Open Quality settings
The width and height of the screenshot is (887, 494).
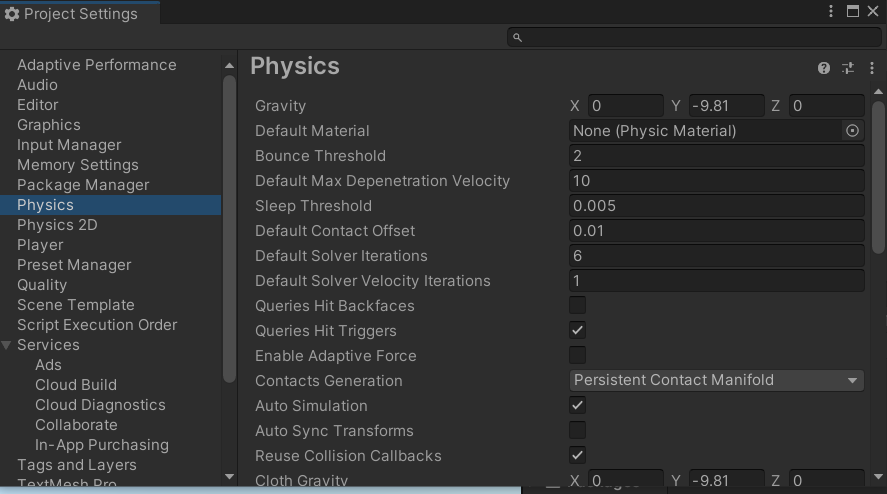[42, 285]
